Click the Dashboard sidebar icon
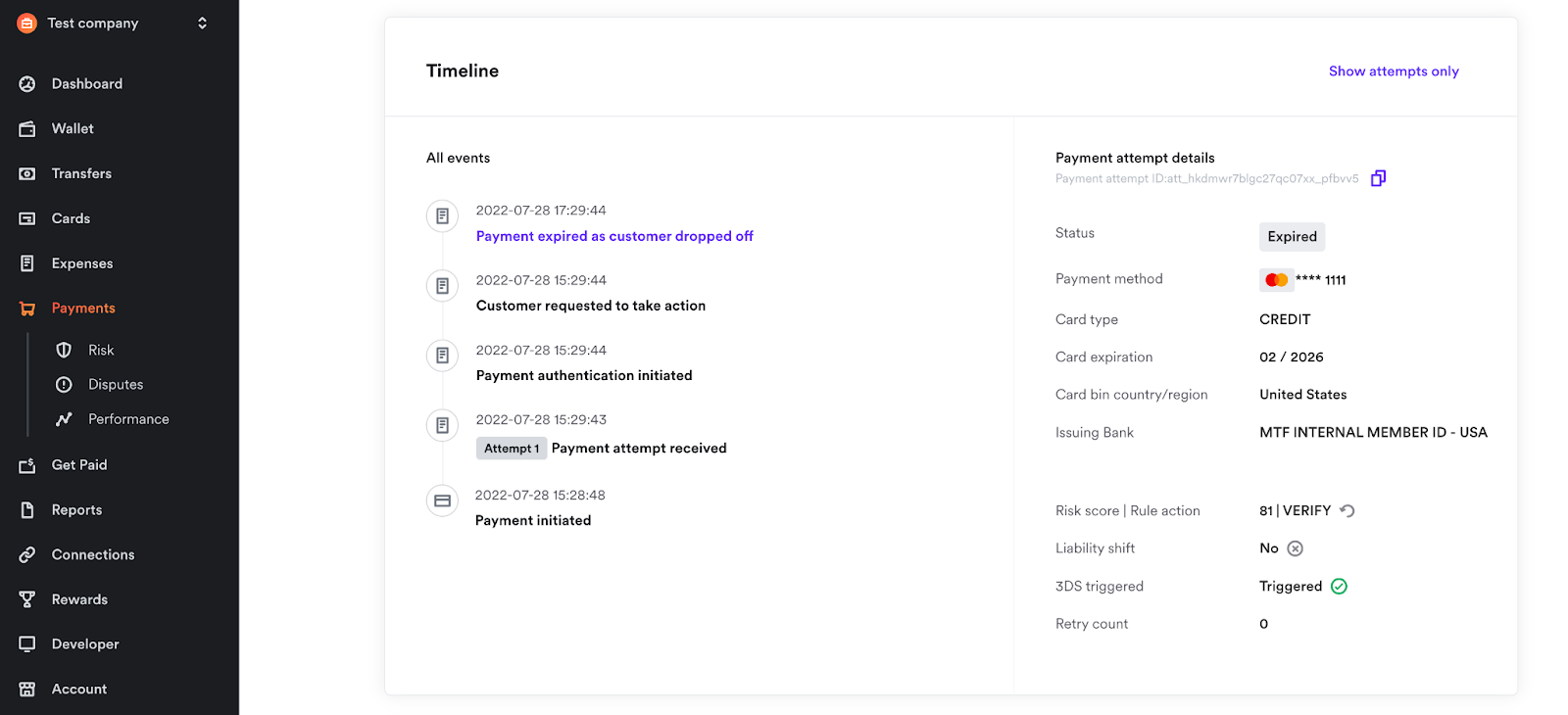Screen dimensions: 1568x715 click(x=27, y=84)
